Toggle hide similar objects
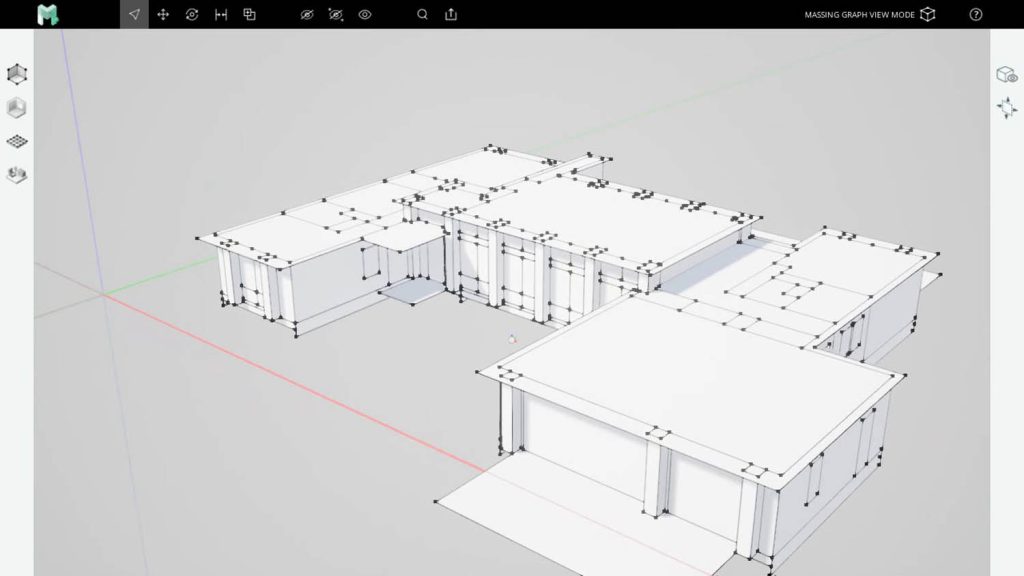Screen dimensions: 1024x576 [x=337, y=14]
